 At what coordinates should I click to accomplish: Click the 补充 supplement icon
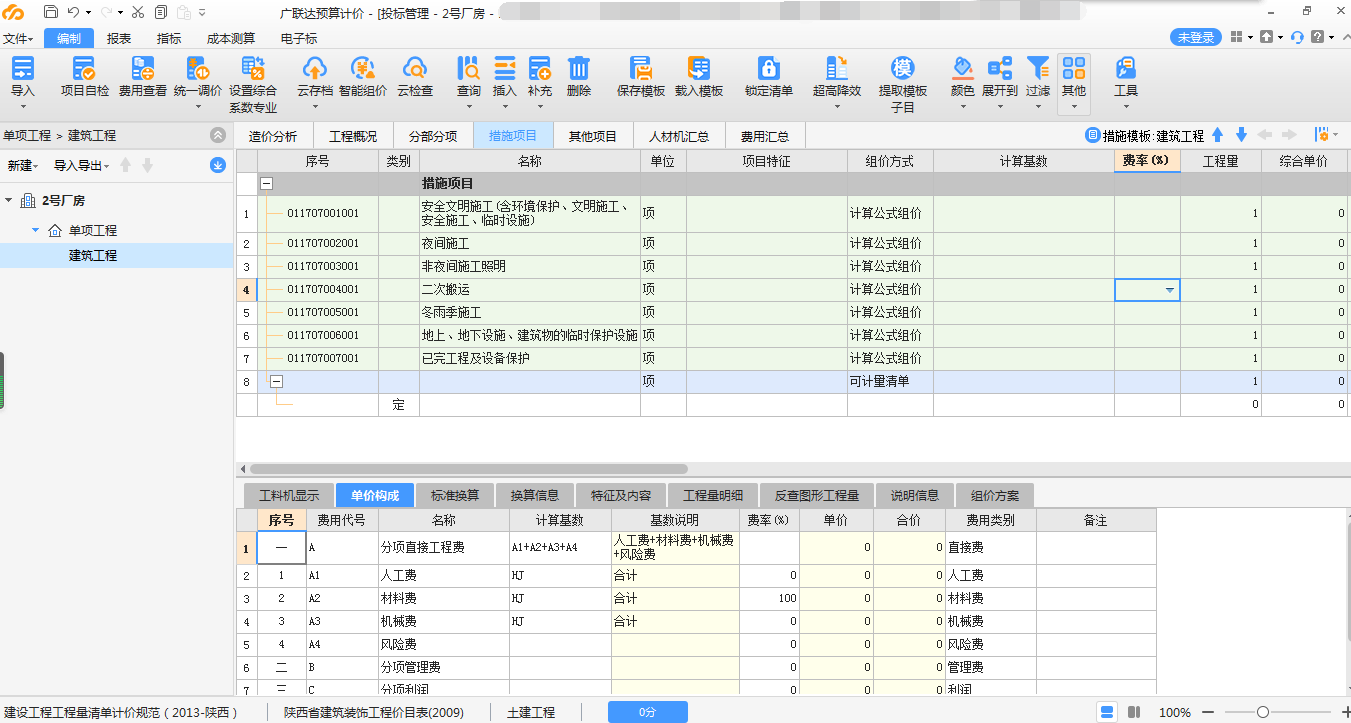pos(540,68)
